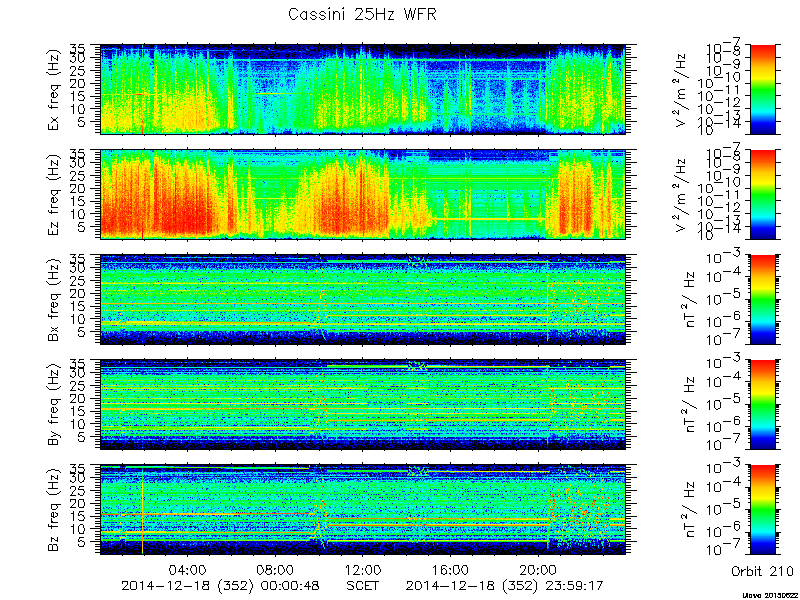Select the By freq spectrogram panel
Image resolution: width=800 pixels, height=600 pixels.
[363, 405]
